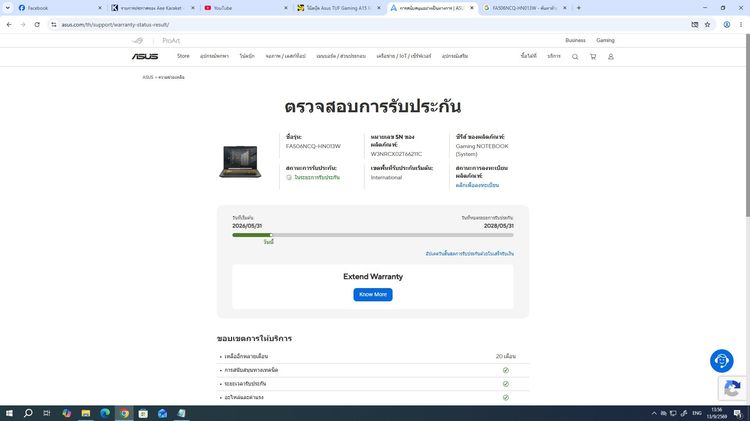Click the translate icon in address bar
This screenshot has height=421, width=750.
[x=695, y=24]
